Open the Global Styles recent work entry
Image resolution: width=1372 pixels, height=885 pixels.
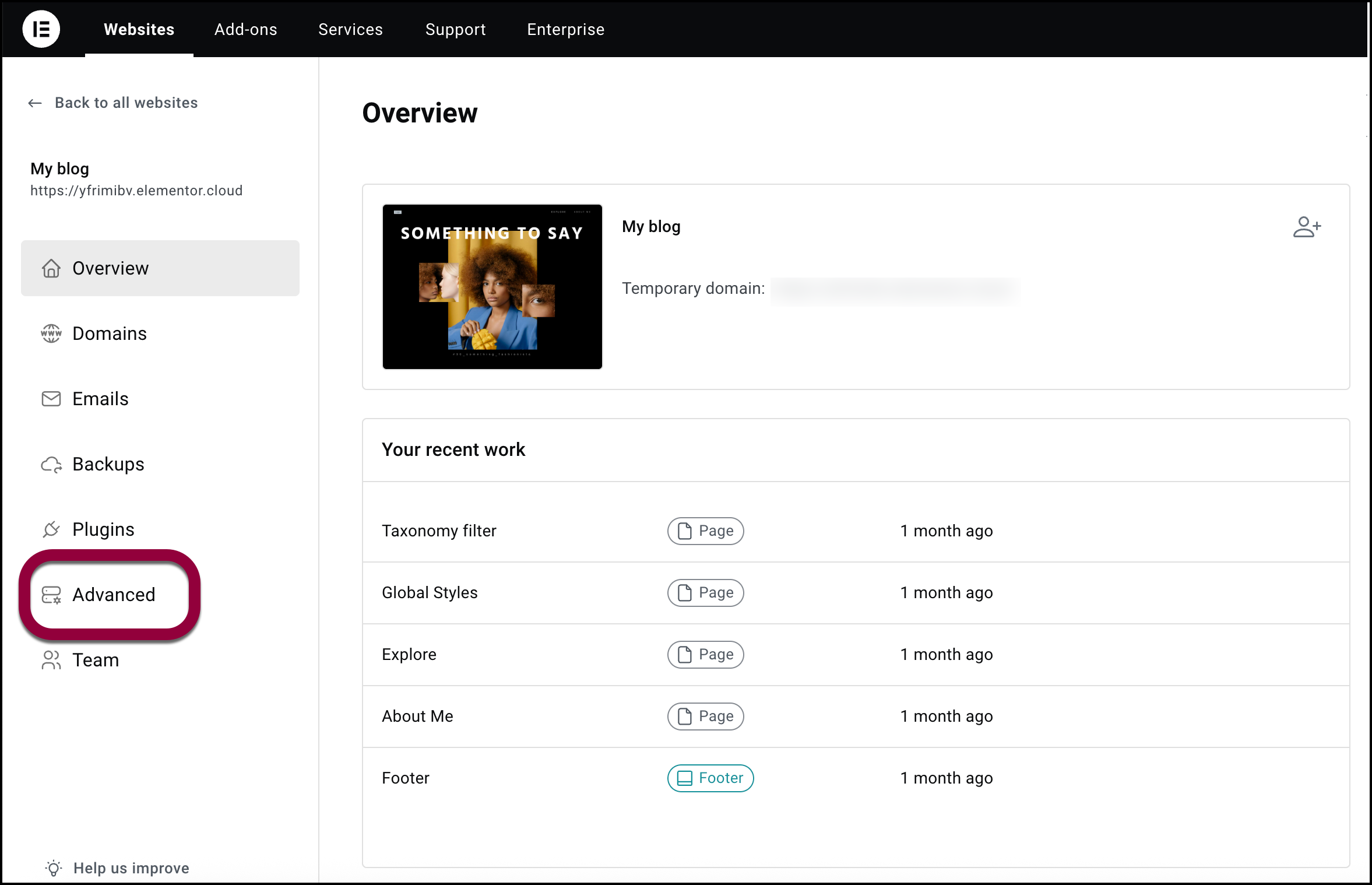coord(430,593)
